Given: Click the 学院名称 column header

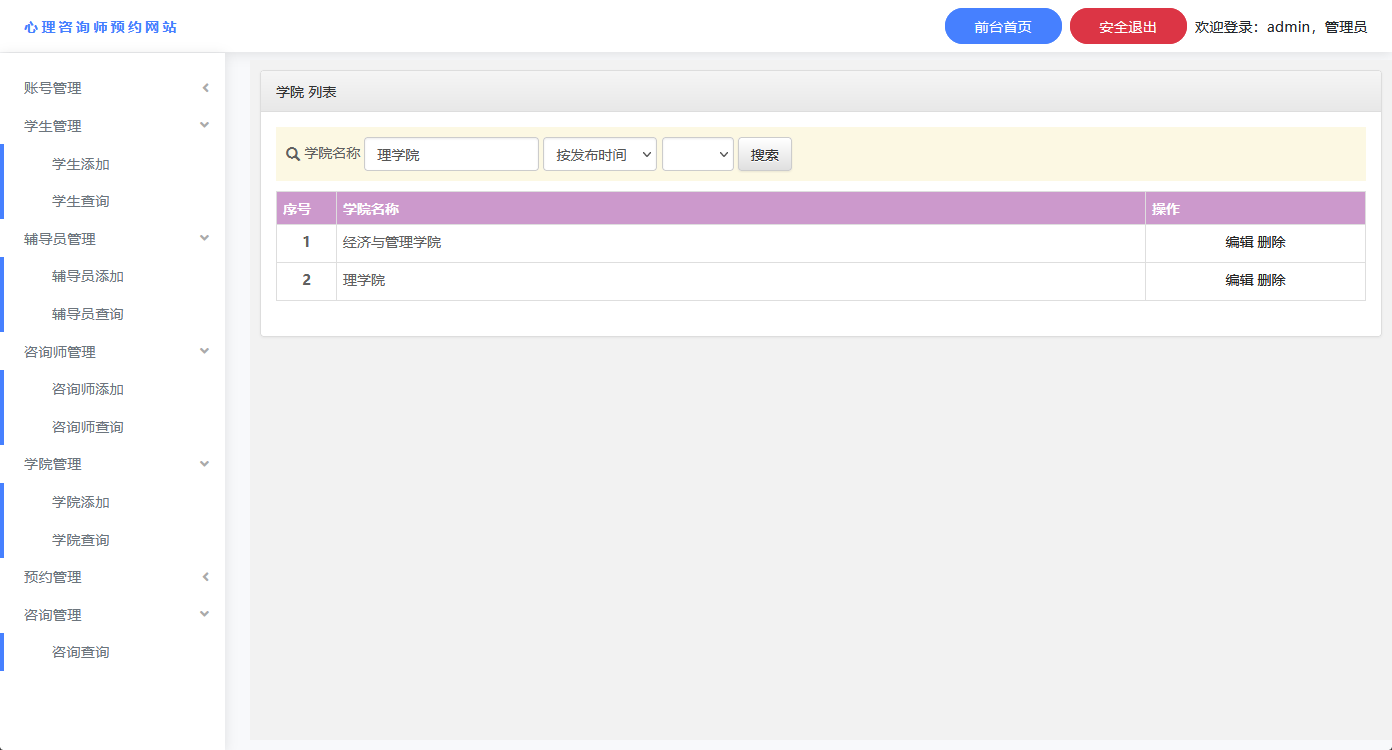Looking at the screenshot, I should pyautogui.click(x=741, y=209).
